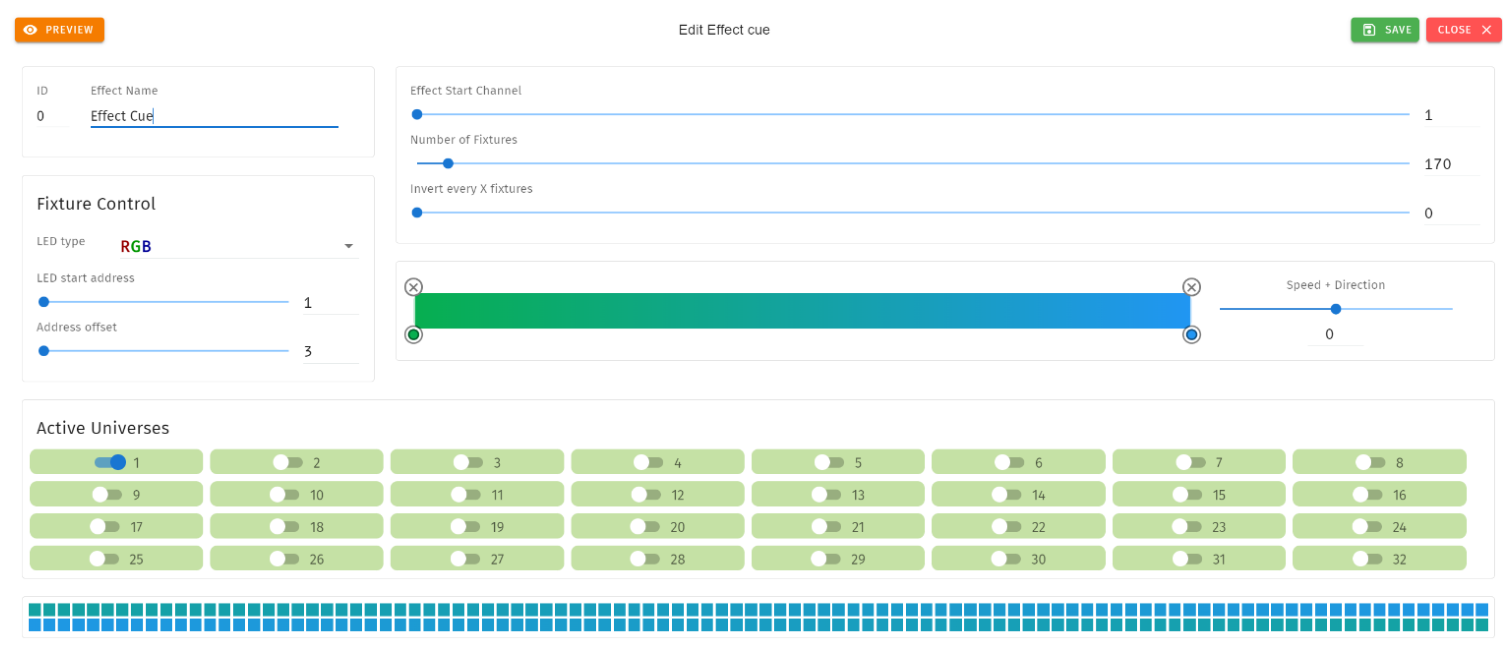The height and width of the screenshot is (660, 1503).
Task: Select the green gradient stop handle
Action: (x=414, y=334)
